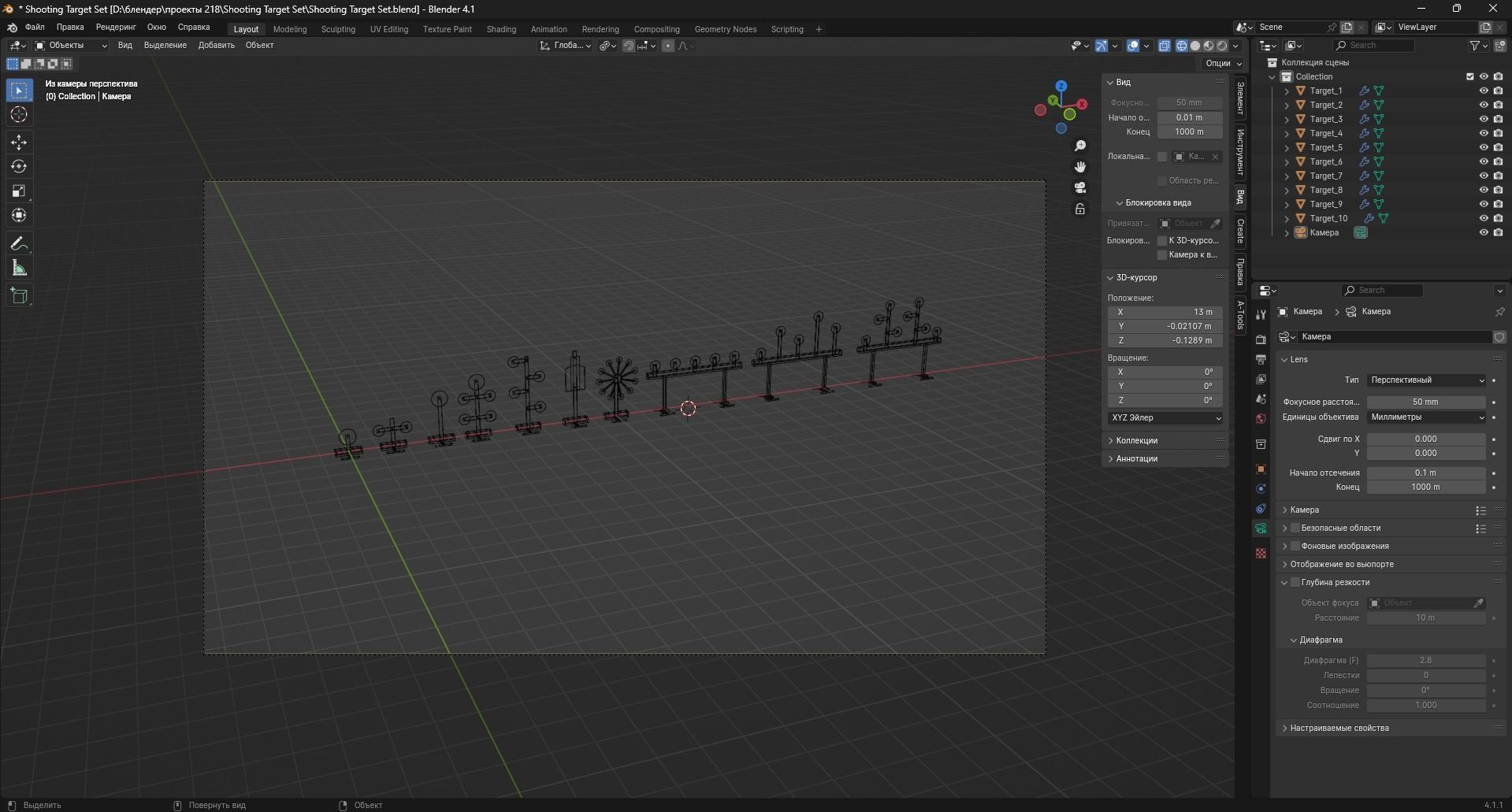Switch to wireframe viewport shading
The width and height of the screenshot is (1512, 812).
pos(1182,46)
